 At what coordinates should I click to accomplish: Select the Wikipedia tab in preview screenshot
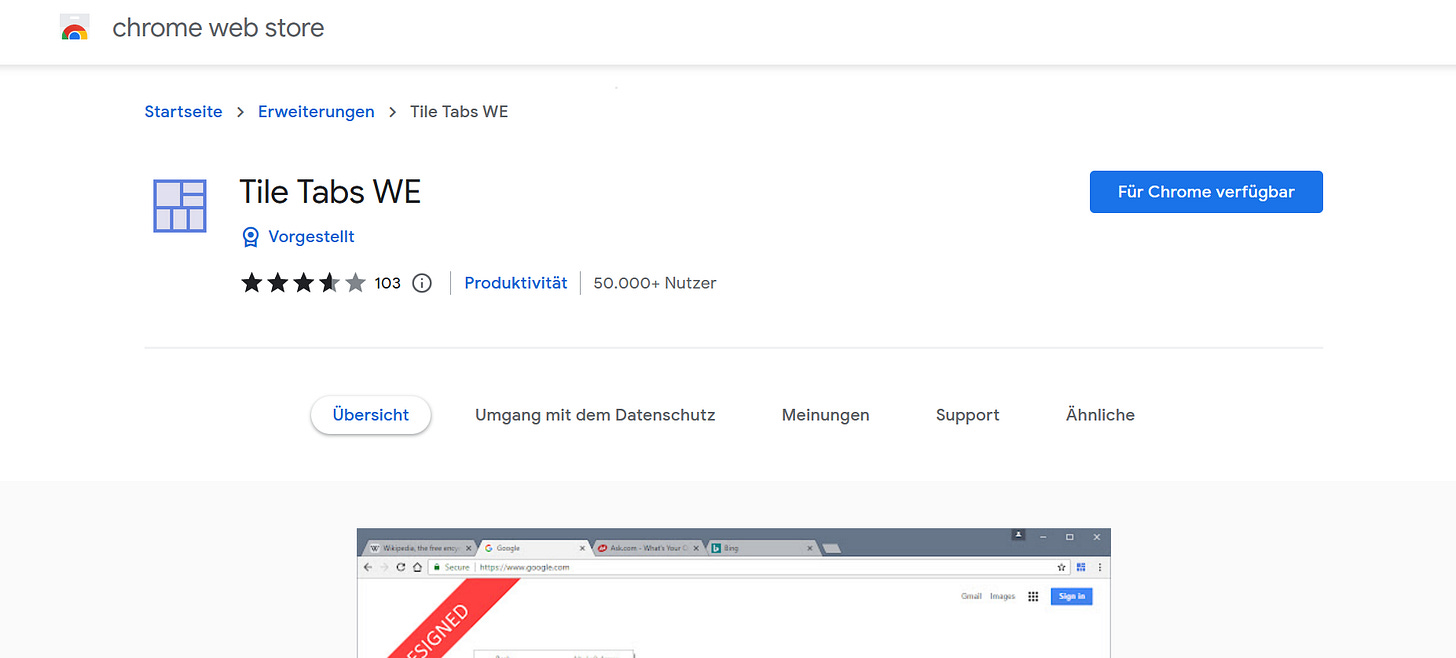[x=419, y=548]
